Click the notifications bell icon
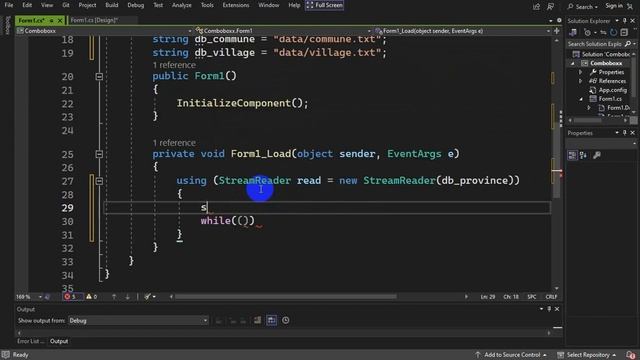 pos(631,355)
